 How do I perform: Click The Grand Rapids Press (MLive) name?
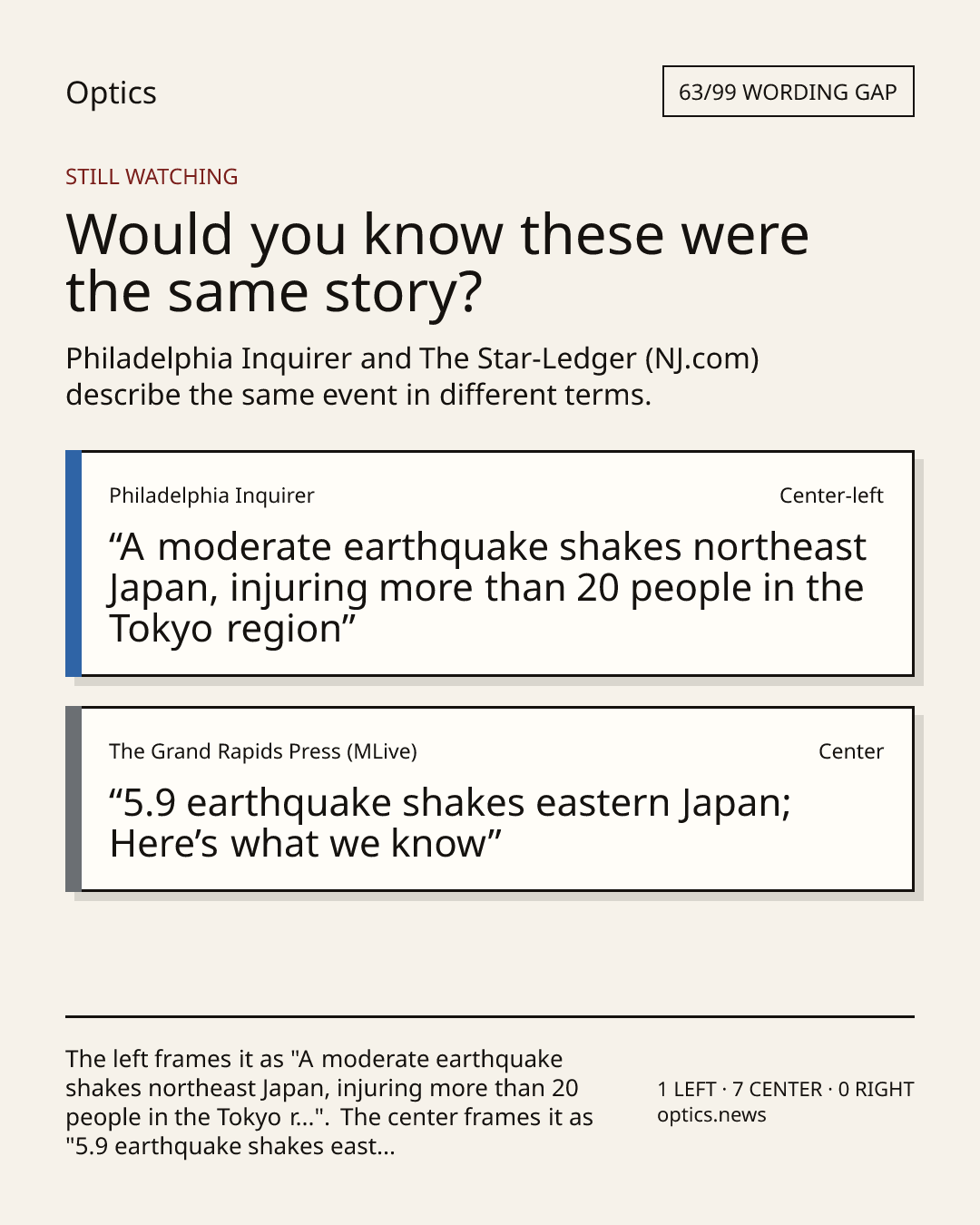(263, 751)
